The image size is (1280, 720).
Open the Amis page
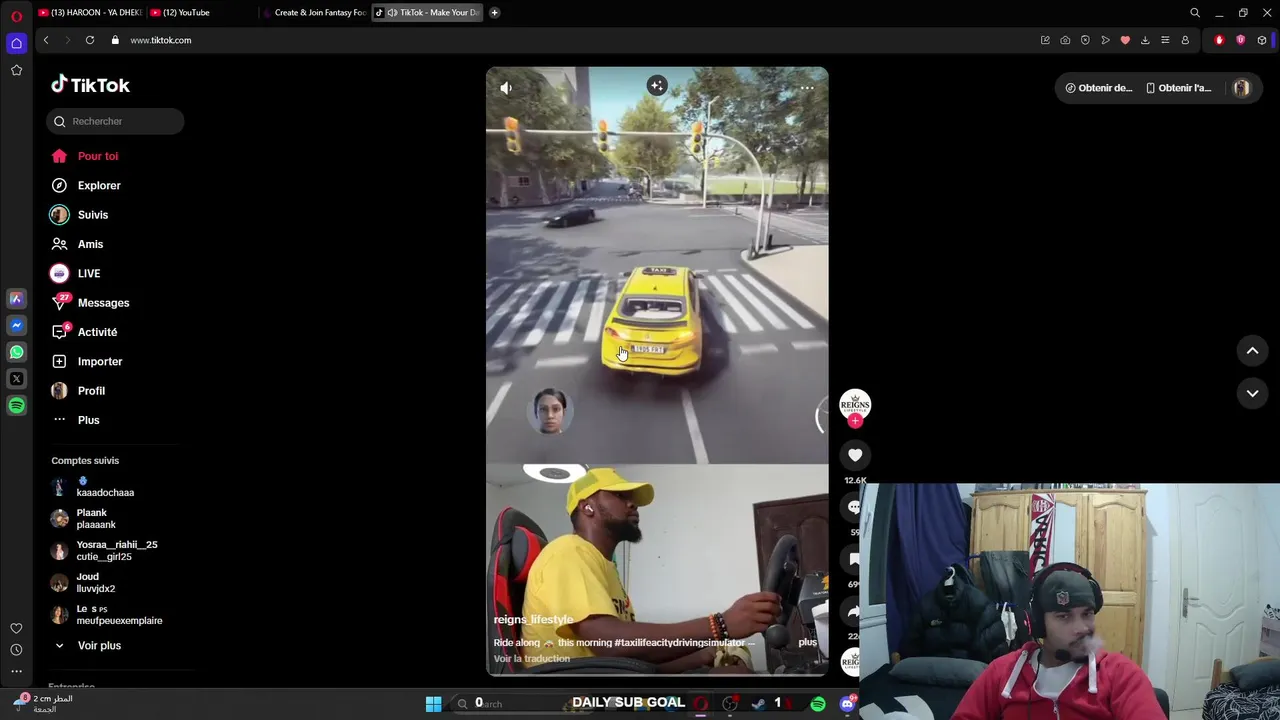point(90,244)
